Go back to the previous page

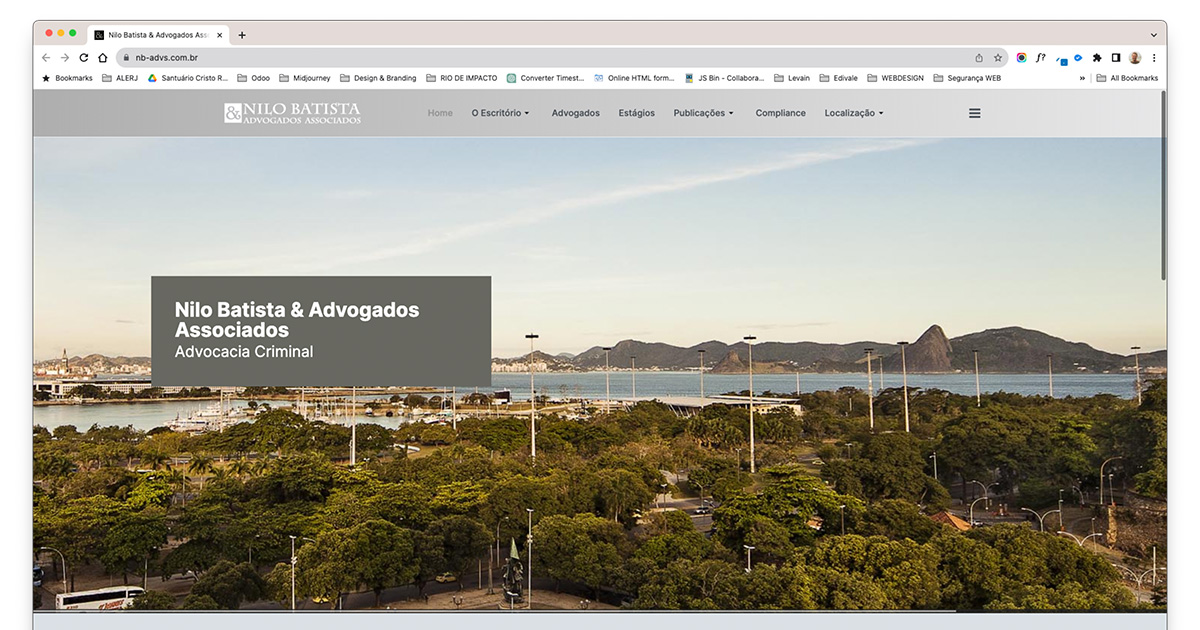(46, 58)
